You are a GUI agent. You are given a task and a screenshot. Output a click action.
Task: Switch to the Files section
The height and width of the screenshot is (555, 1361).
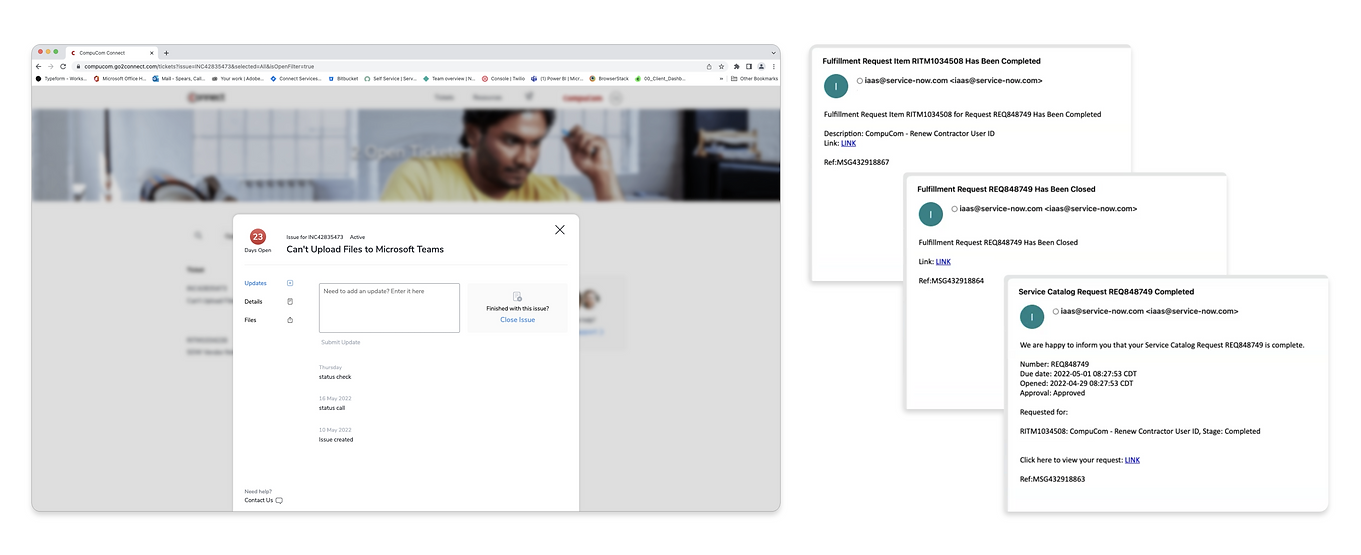(250, 320)
